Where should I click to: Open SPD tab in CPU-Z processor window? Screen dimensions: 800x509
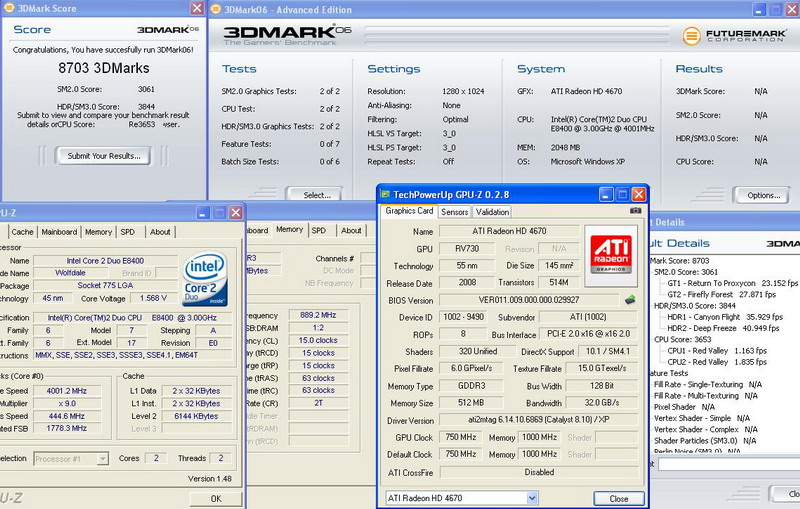point(128,232)
